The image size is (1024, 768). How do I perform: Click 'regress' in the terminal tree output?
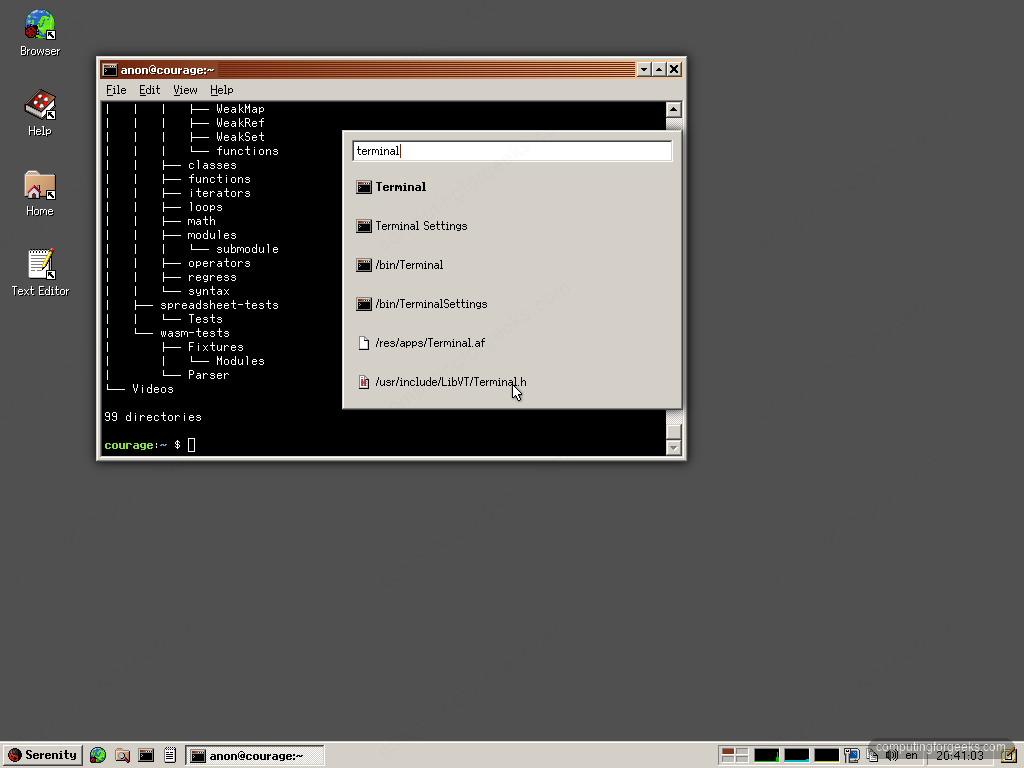click(x=212, y=278)
